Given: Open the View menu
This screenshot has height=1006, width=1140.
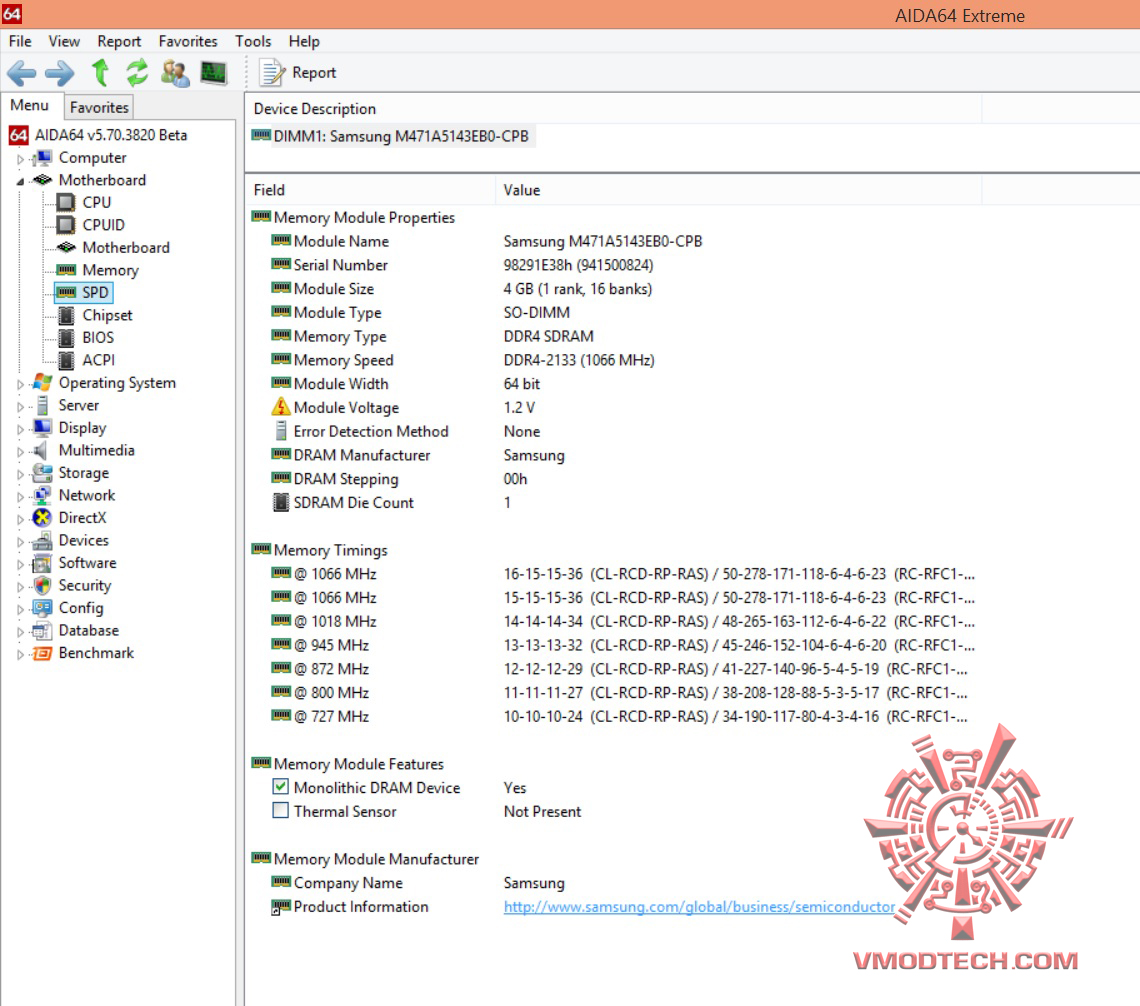Looking at the screenshot, I should 64,41.
